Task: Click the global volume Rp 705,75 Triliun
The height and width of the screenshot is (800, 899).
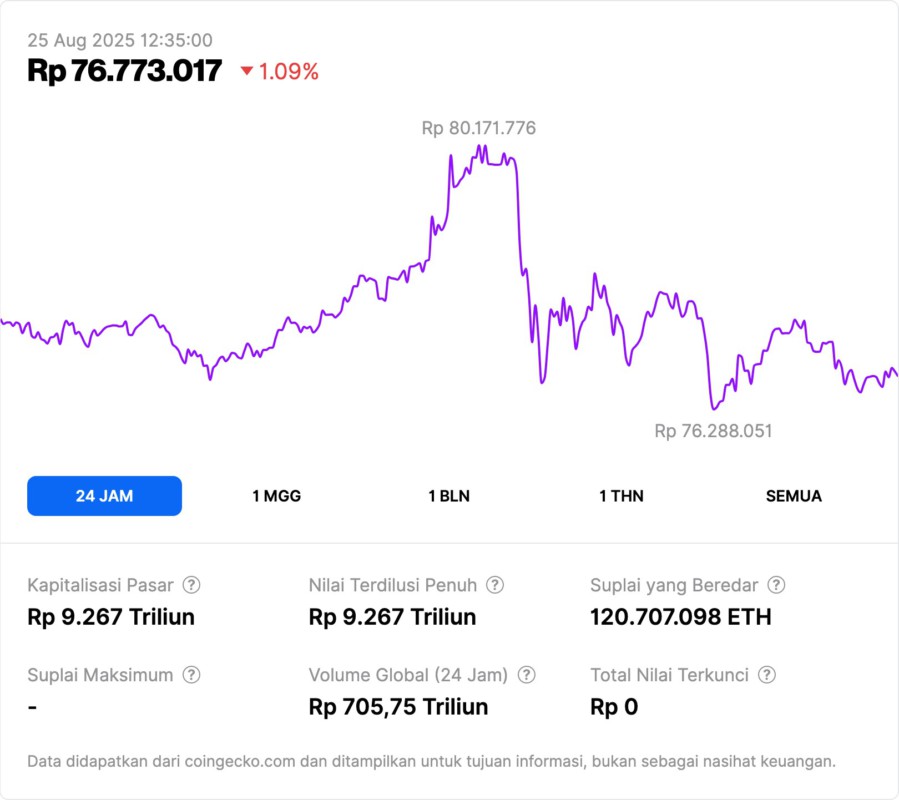Action: [x=399, y=707]
